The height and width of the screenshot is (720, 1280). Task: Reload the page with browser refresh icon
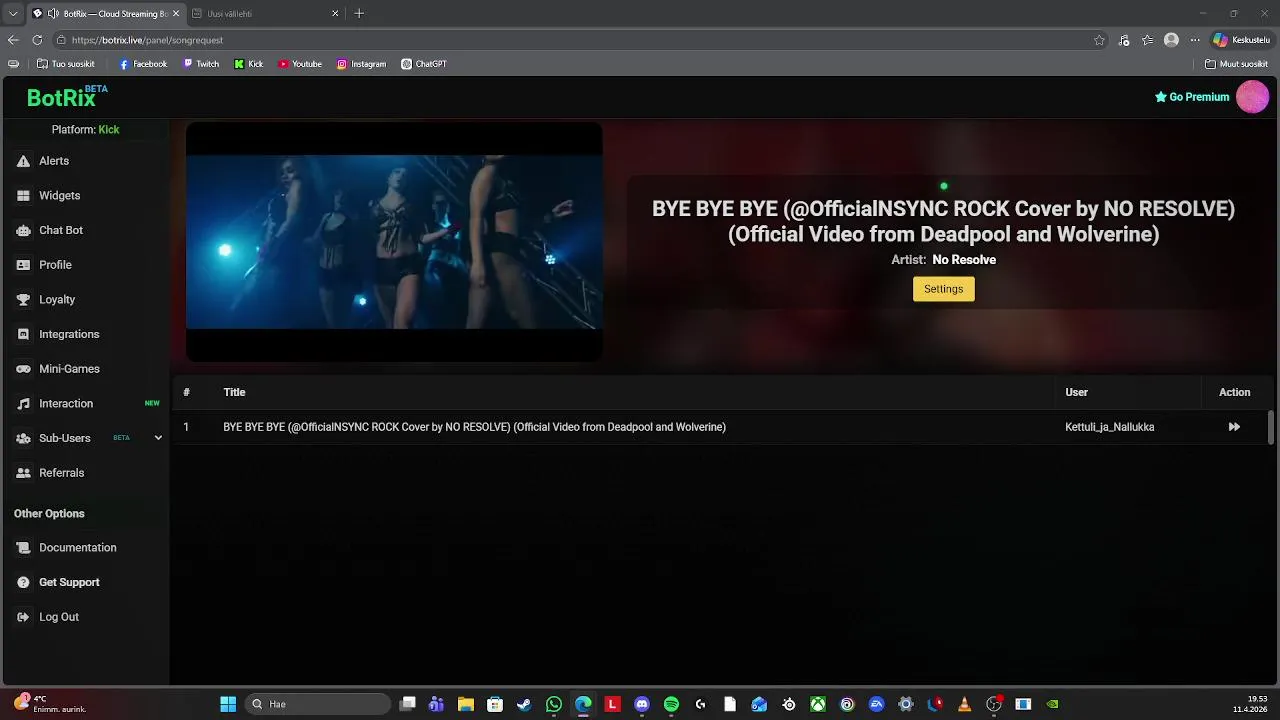(37, 40)
